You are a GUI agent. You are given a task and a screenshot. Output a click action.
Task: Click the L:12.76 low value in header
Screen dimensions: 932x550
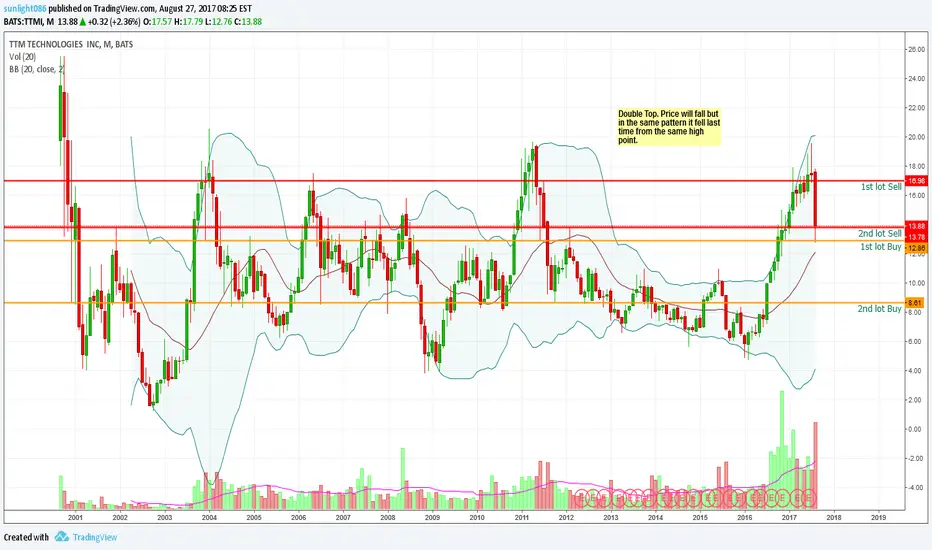pyautogui.click(x=219, y=22)
